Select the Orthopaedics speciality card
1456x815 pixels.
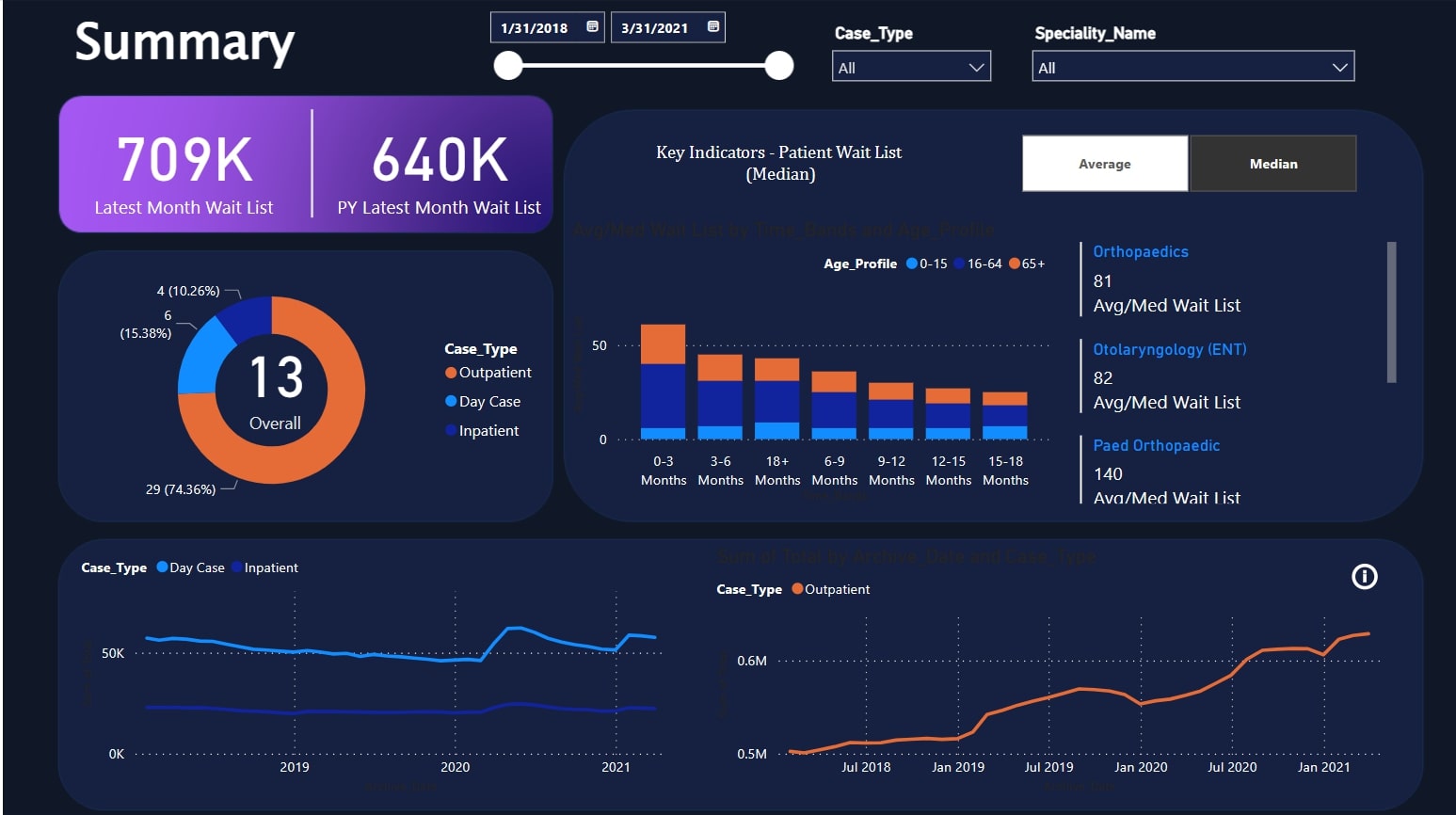(1140, 252)
